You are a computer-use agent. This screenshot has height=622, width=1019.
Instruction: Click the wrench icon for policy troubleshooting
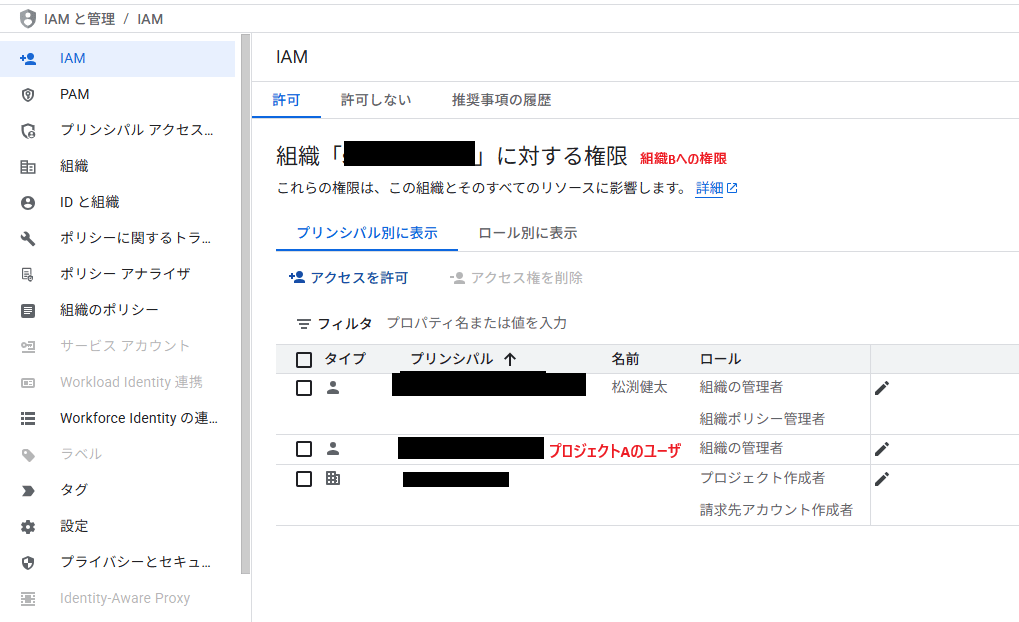click(x=28, y=239)
